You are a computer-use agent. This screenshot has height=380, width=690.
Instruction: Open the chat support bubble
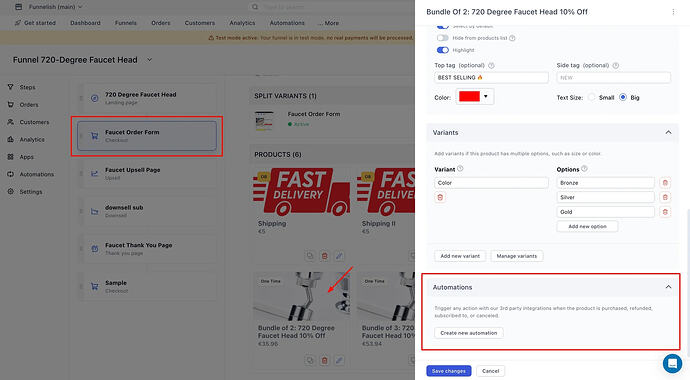(x=672, y=363)
